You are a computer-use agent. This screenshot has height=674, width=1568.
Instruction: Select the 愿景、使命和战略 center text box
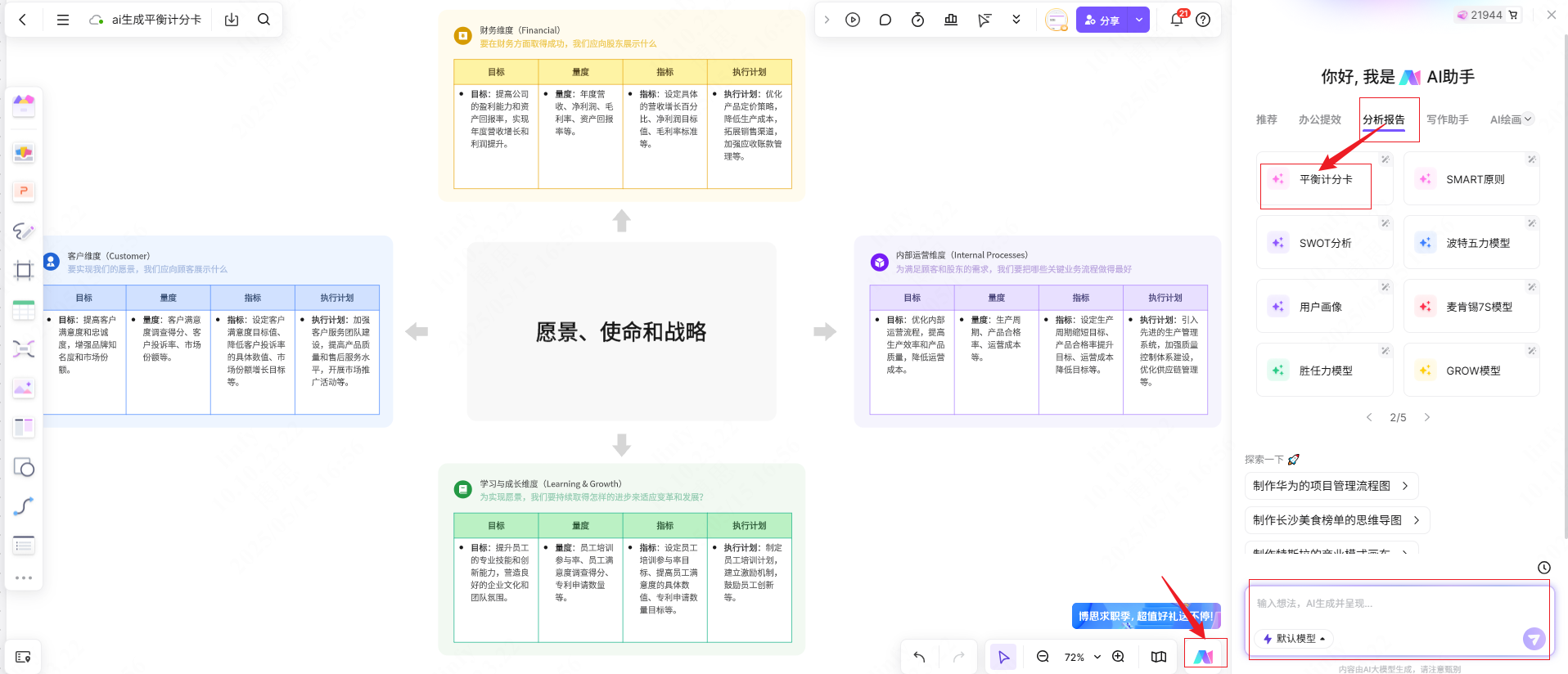(x=621, y=332)
